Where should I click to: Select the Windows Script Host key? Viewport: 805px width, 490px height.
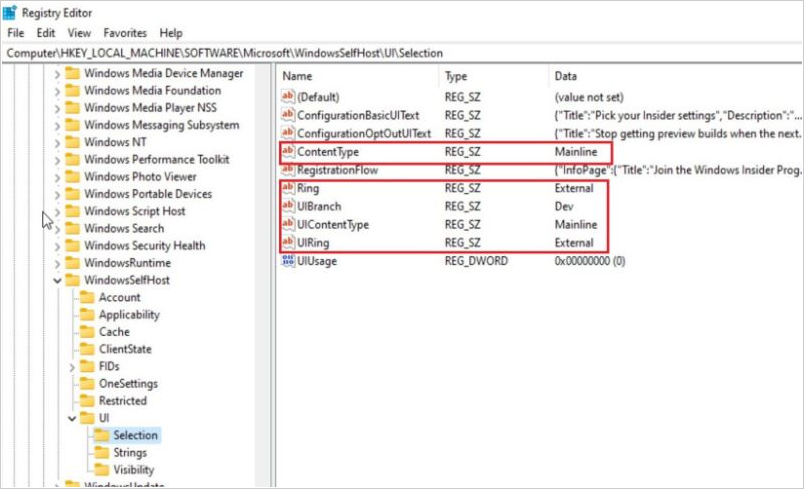pyautogui.click(x=135, y=211)
